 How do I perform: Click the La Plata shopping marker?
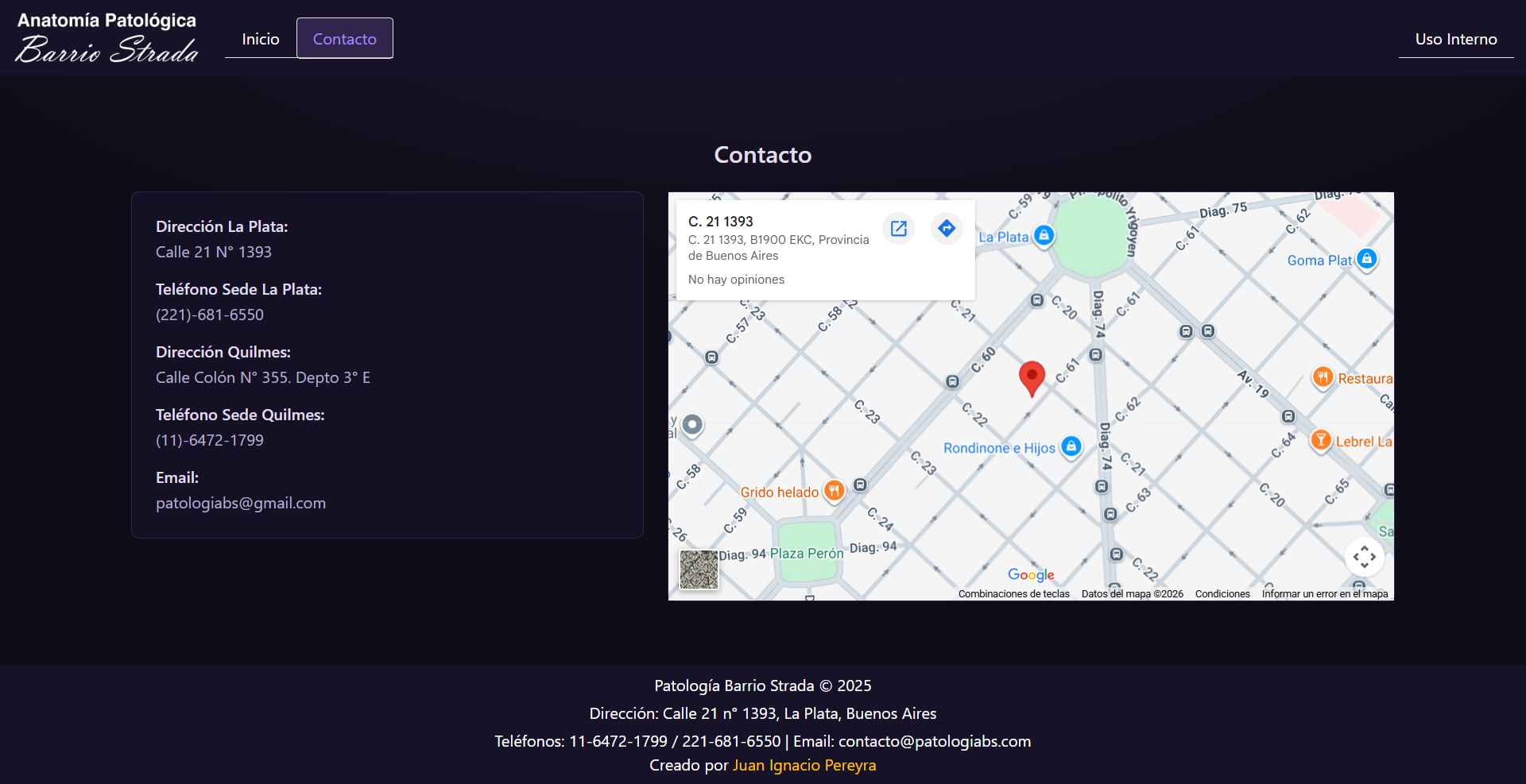point(1044,235)
